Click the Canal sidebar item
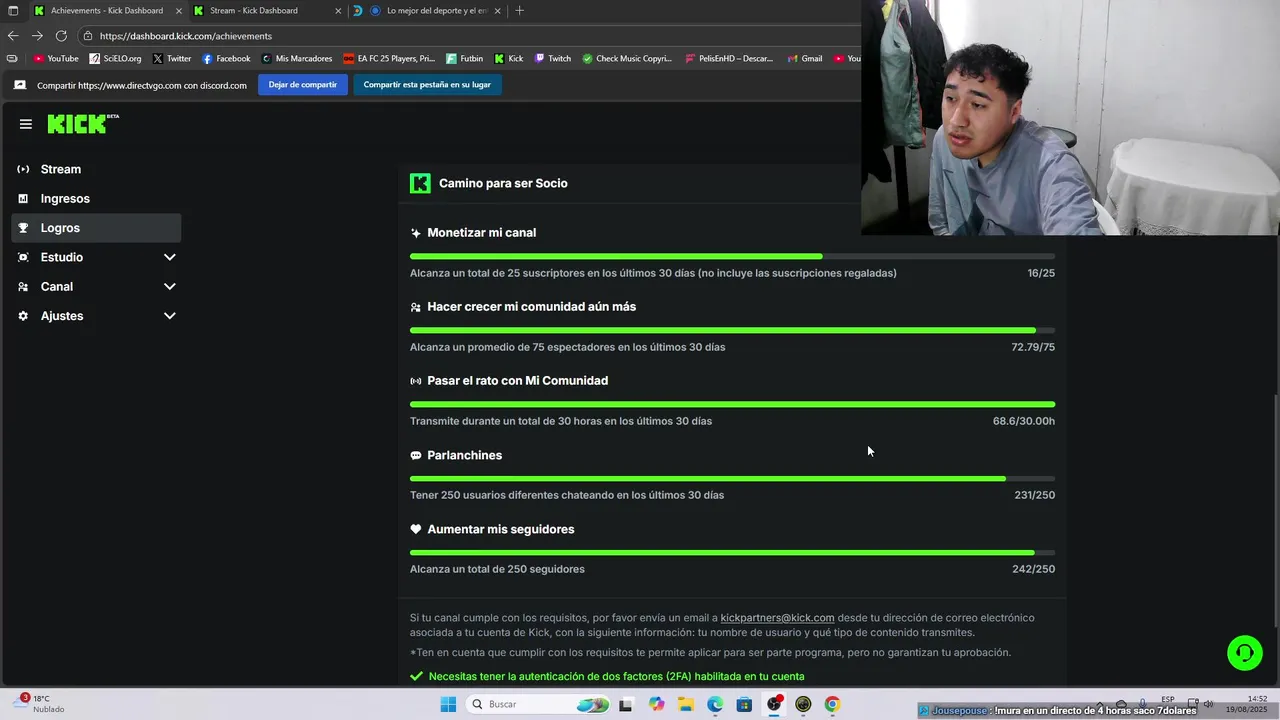Viewport: 1280px width, 720px height. click(96, 286)
